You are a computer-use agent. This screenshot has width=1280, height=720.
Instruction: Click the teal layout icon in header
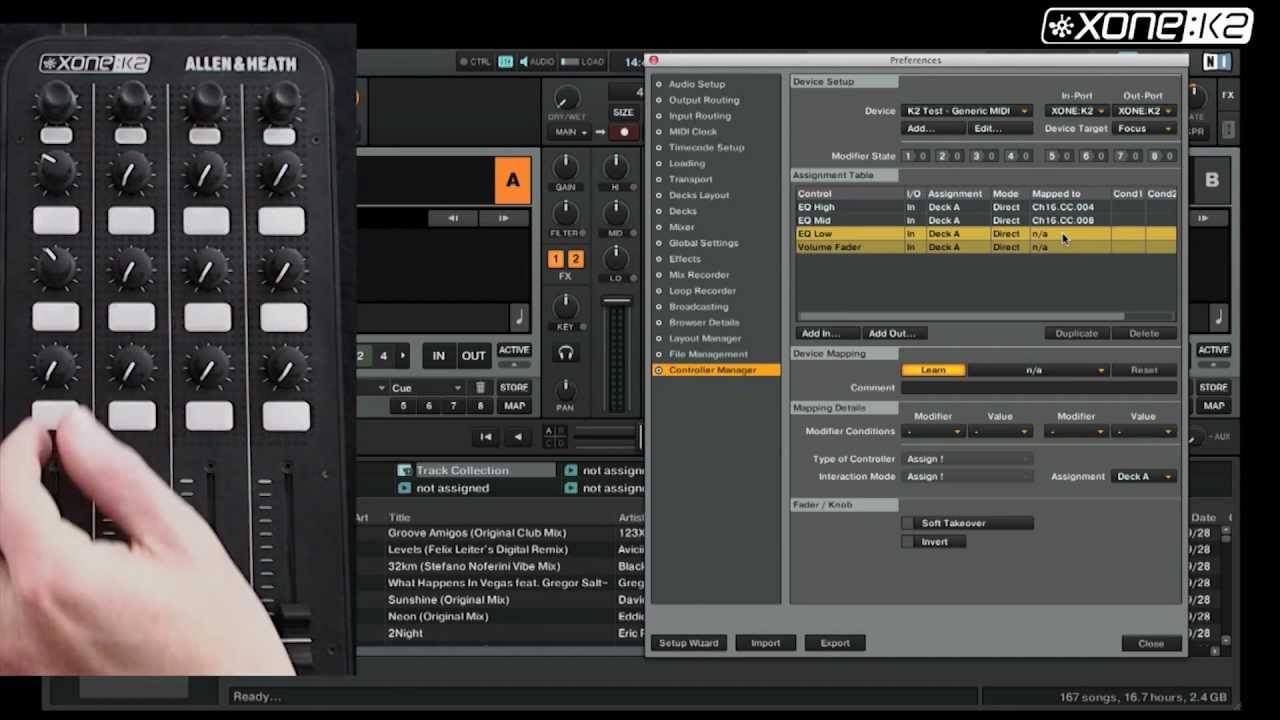506,62
